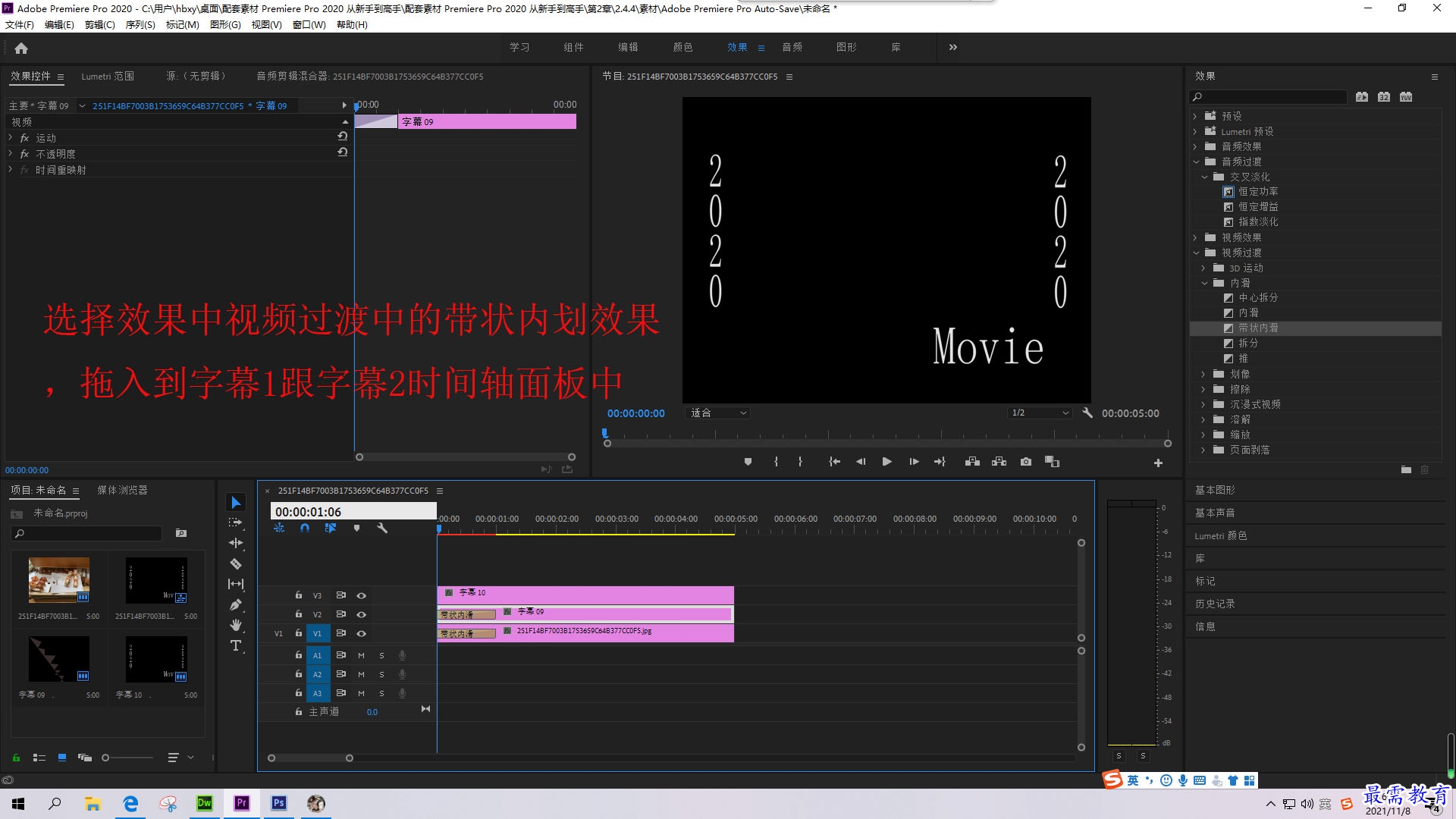Click the Program monitor playhead scrubber
This screenshot has height=819, width=1456.
coord(604,434)
